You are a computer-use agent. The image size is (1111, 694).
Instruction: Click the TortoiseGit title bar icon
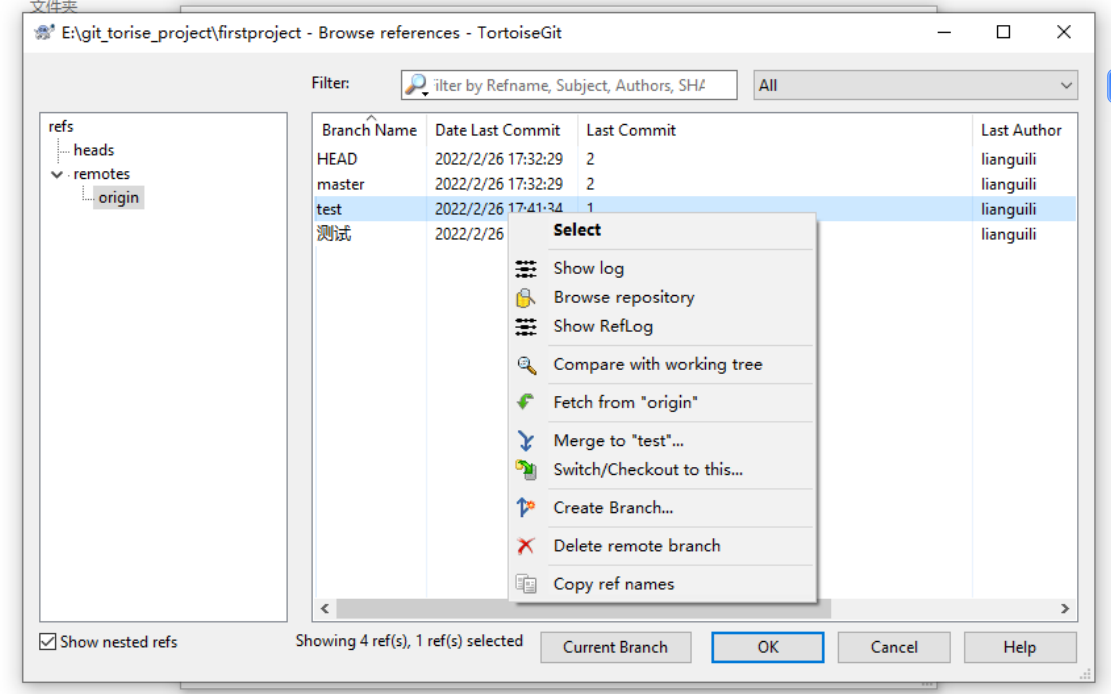tap(44, 33)
